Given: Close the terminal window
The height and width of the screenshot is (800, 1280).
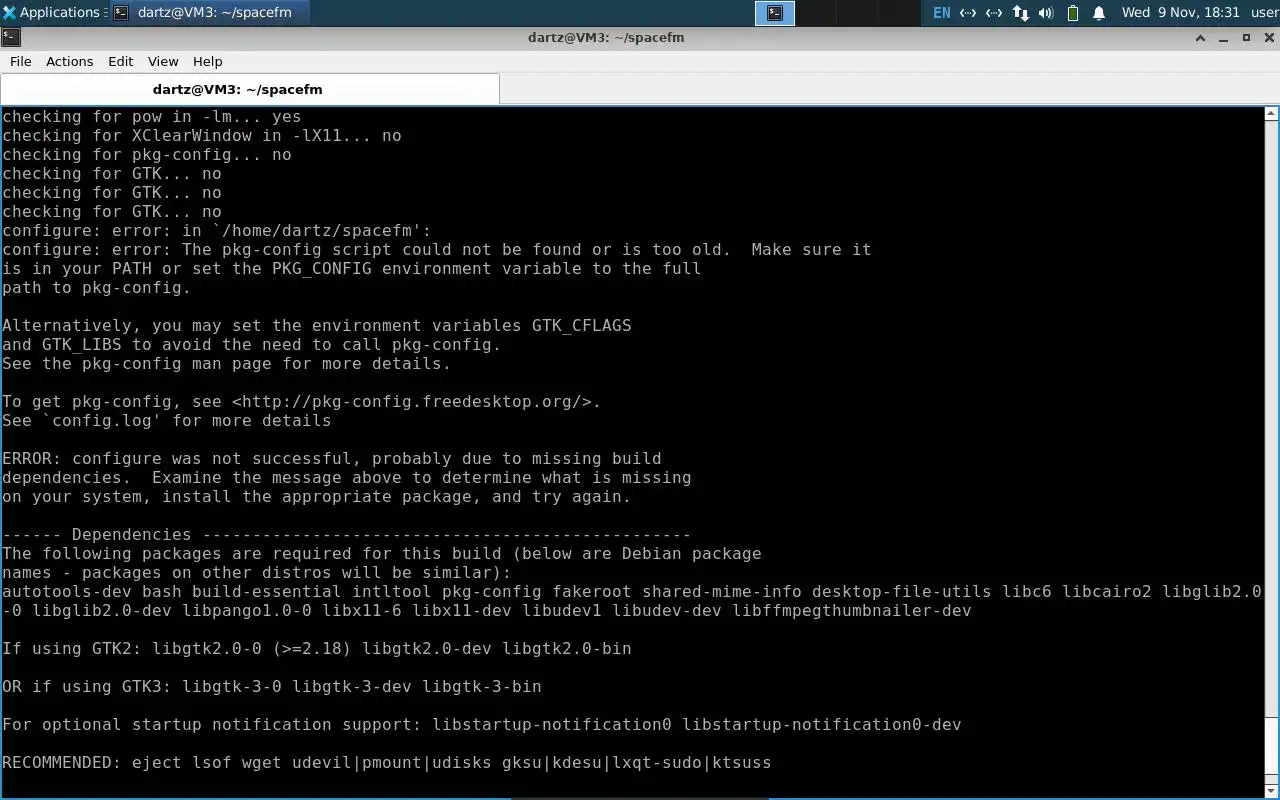Looking at the screenshot, I should 1267,37.
